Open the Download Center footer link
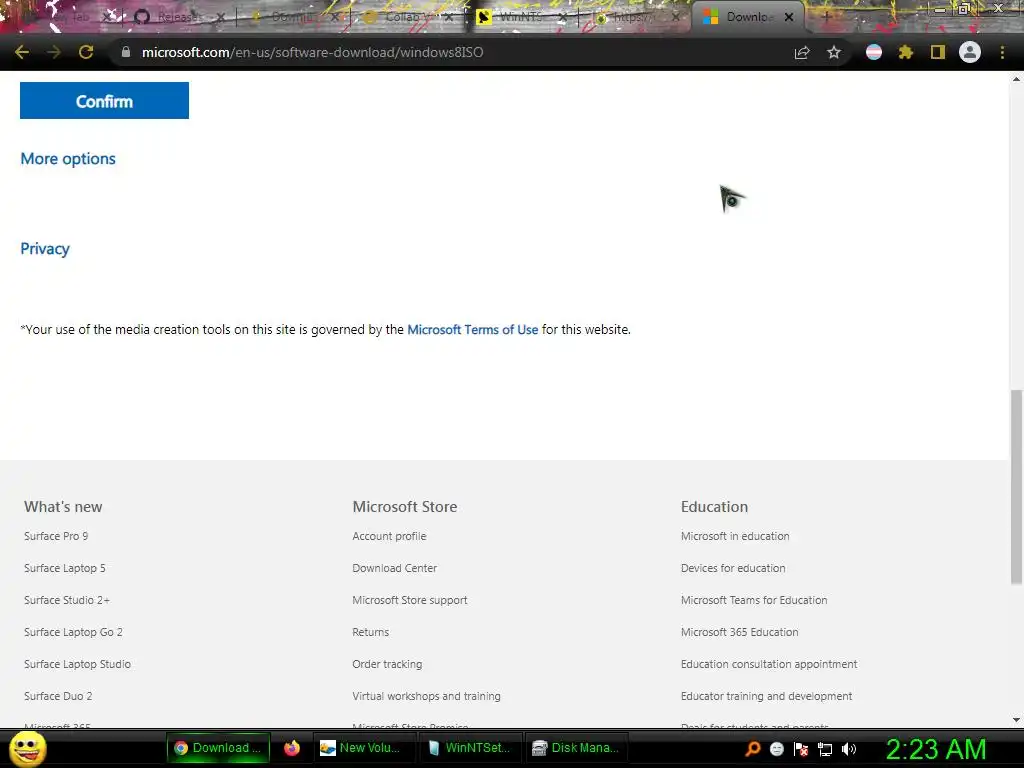 pos(394,568)
